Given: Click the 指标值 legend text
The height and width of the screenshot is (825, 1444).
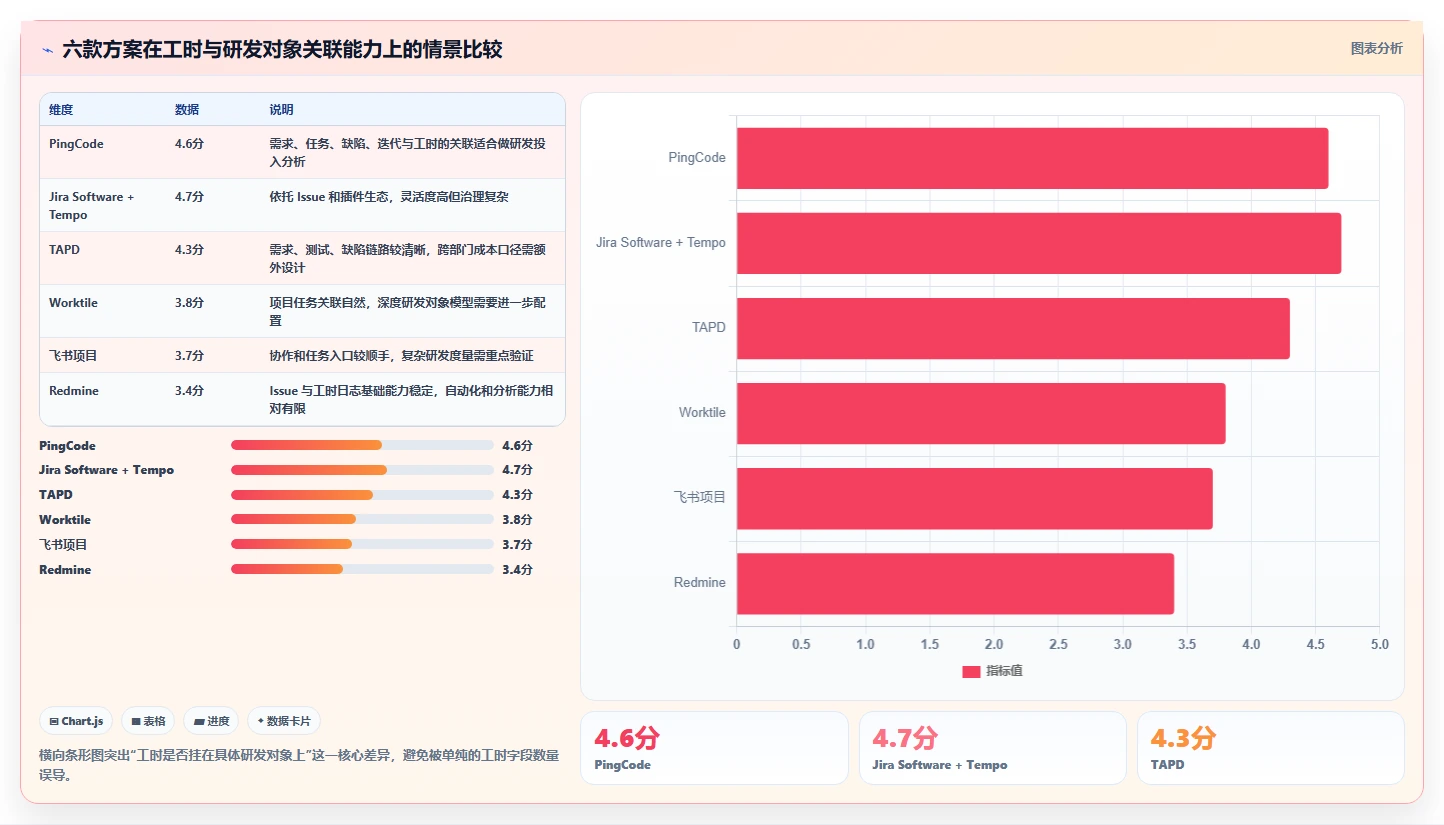Looking at the screenshot, I should tap(1004, 671).
